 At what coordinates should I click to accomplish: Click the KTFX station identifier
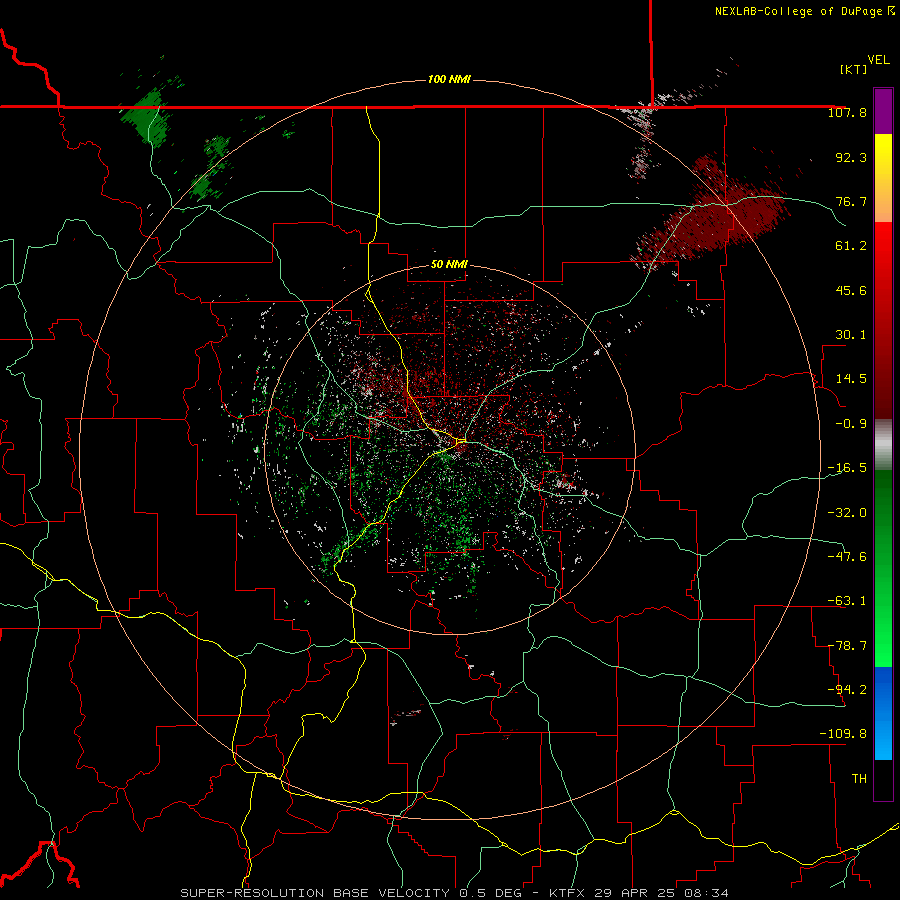point(568,893)
